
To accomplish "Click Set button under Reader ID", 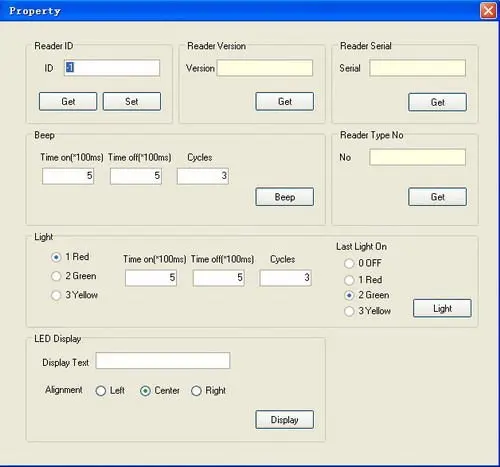I will click(132, 101).
